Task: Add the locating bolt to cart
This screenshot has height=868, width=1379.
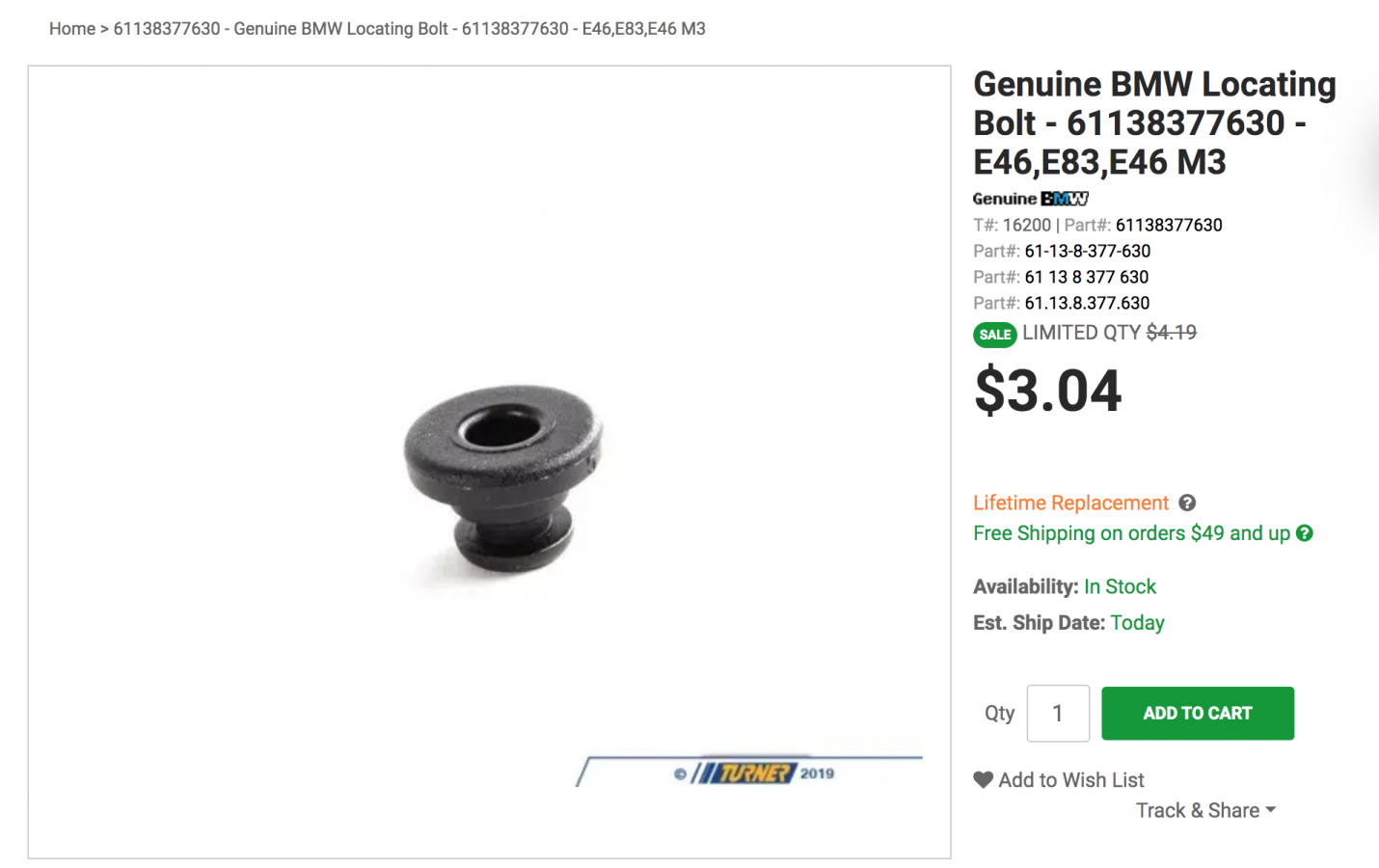Action: [1198, 714]
